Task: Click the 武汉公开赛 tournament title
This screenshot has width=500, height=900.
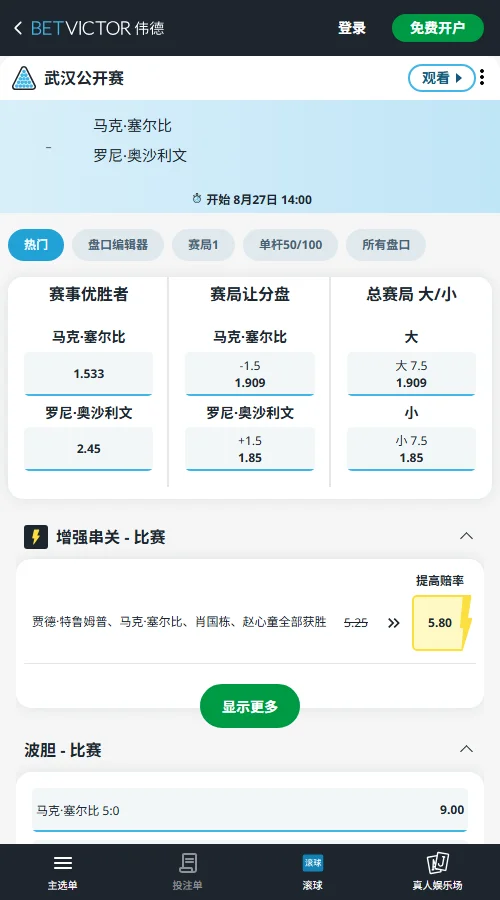Action: click(x=84, y=78)
